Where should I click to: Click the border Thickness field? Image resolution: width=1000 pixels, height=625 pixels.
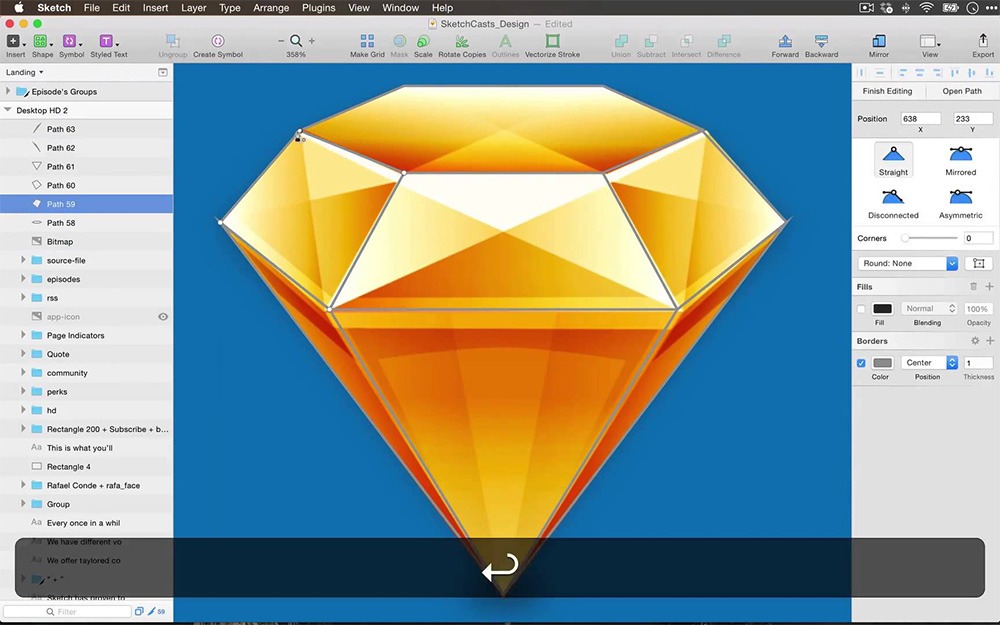point(978,363)
